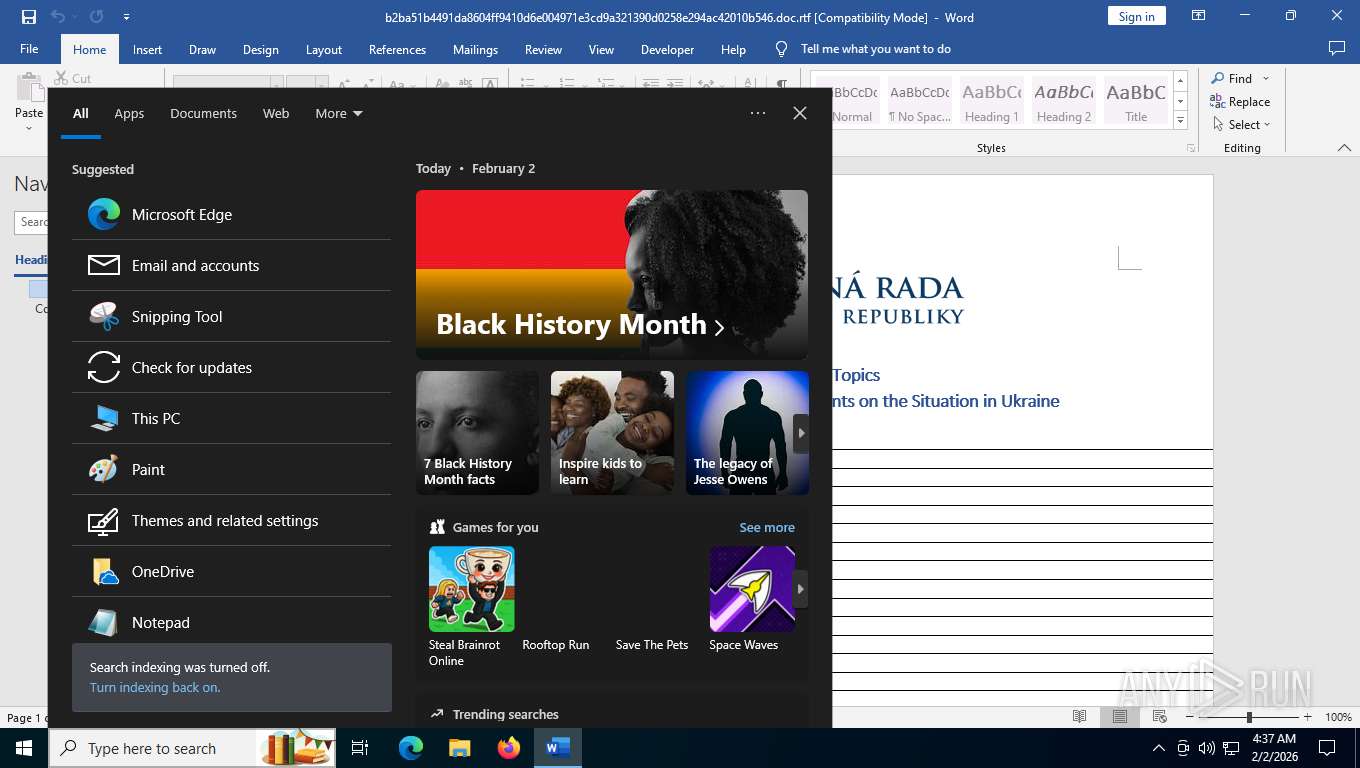The width and height of the screenshot is (1360, 768).
Task: Show hidden system tray icons
Action: [x=1159, y=748]
